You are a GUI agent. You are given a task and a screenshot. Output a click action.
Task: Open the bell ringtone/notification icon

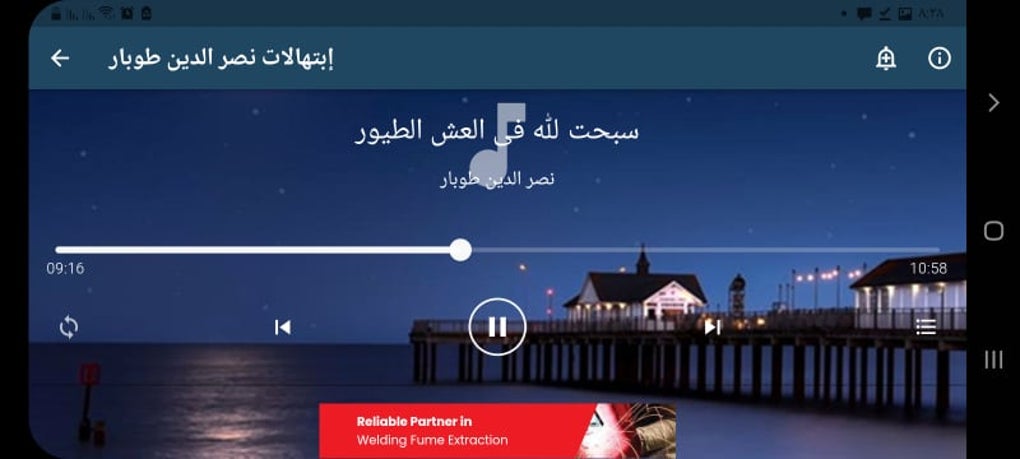click(885, 59)
